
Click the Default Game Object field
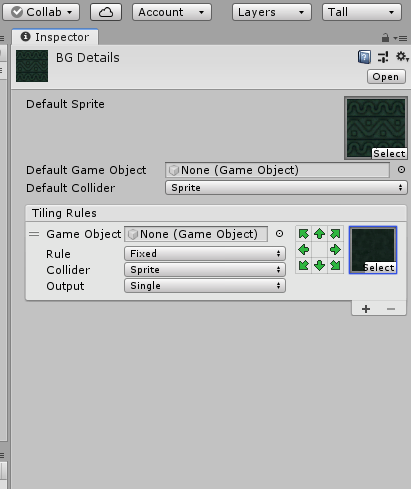277,170
